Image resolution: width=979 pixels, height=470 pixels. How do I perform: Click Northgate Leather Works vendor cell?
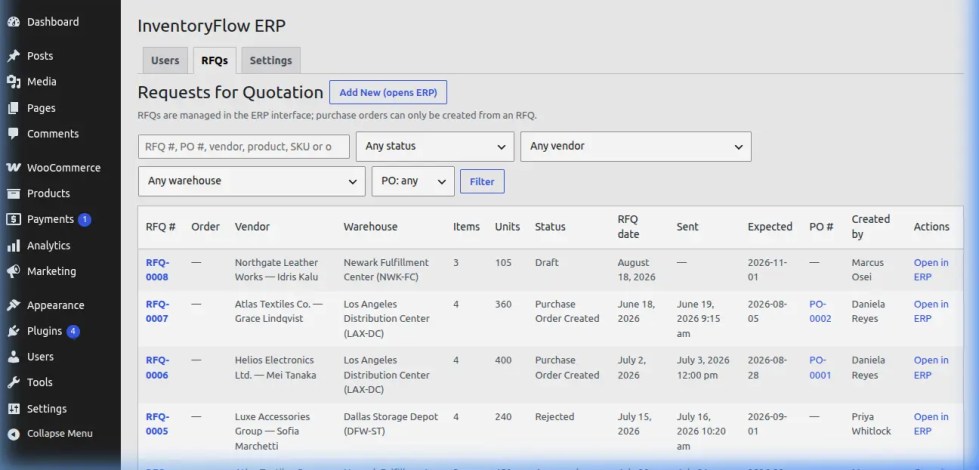tap(277, 270)
